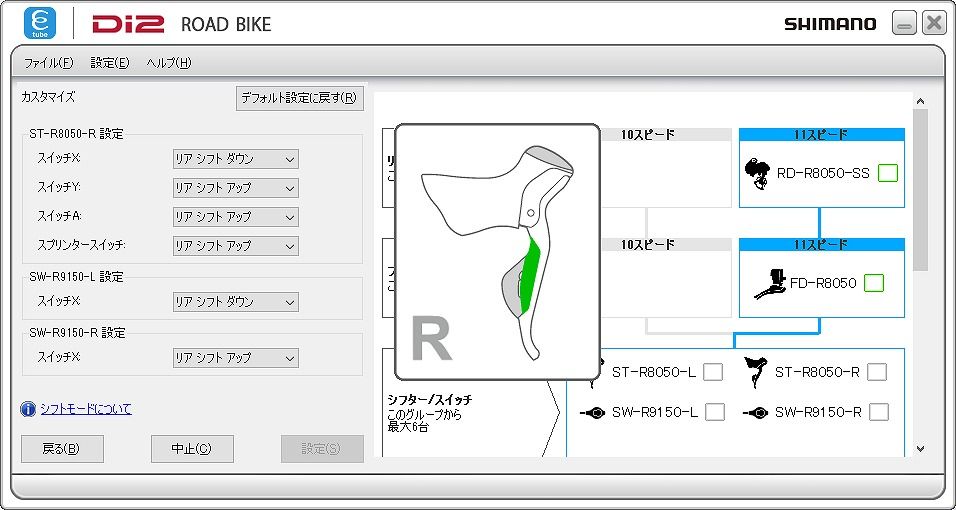Click the SW-R9150-R 設定 group title
The height and width of the screenshot is (510, 956).
point(77,332)
